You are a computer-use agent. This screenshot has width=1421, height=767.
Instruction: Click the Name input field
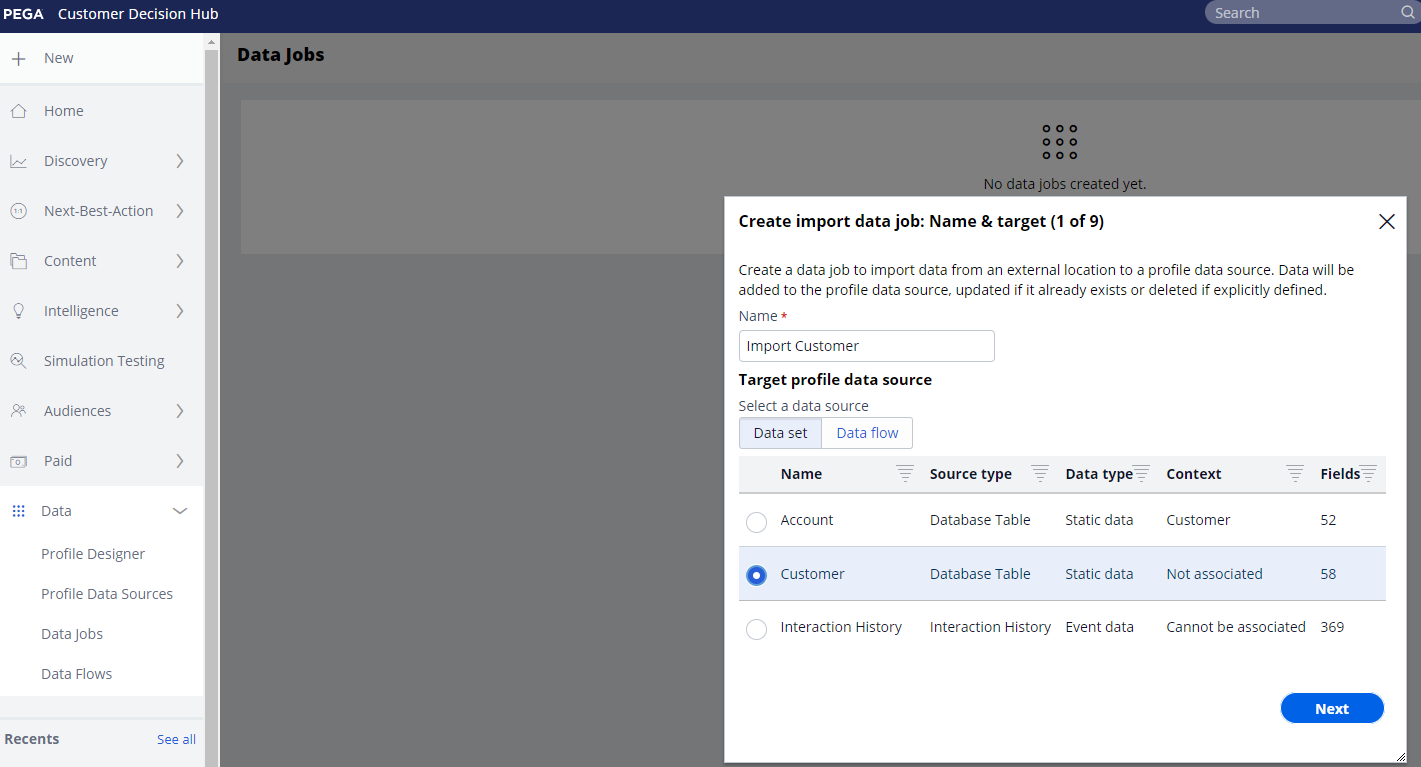[867, 346]
